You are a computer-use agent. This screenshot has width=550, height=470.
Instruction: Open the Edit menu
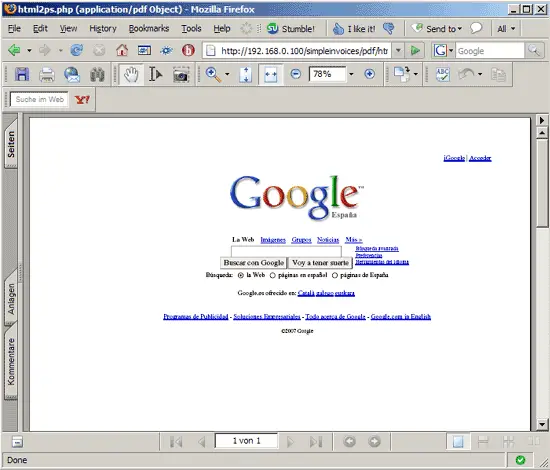[x=40, y=28]
